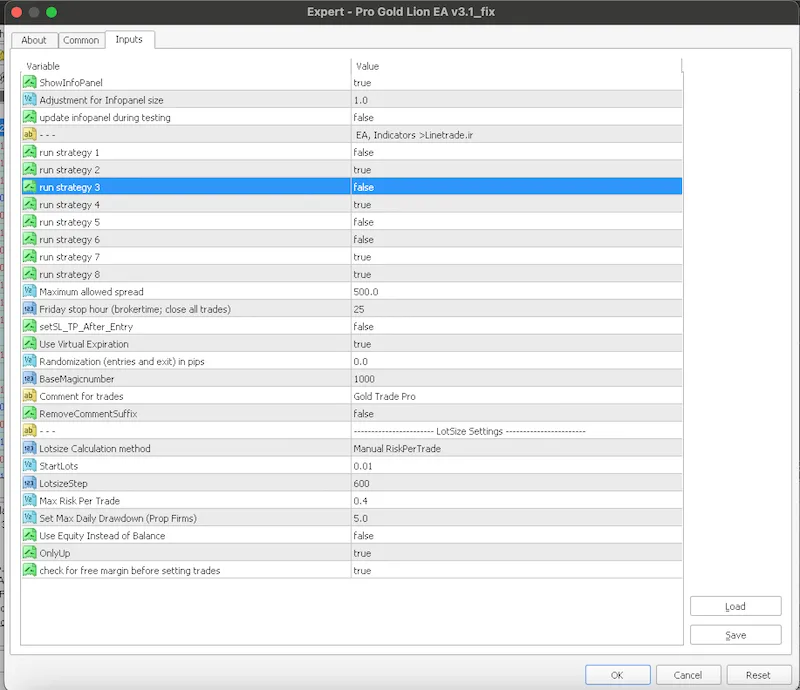The height and width of the screenshot is (690, 800).
Task: Click icon beside run strategy 6
Action: click(x=30, y=239)
